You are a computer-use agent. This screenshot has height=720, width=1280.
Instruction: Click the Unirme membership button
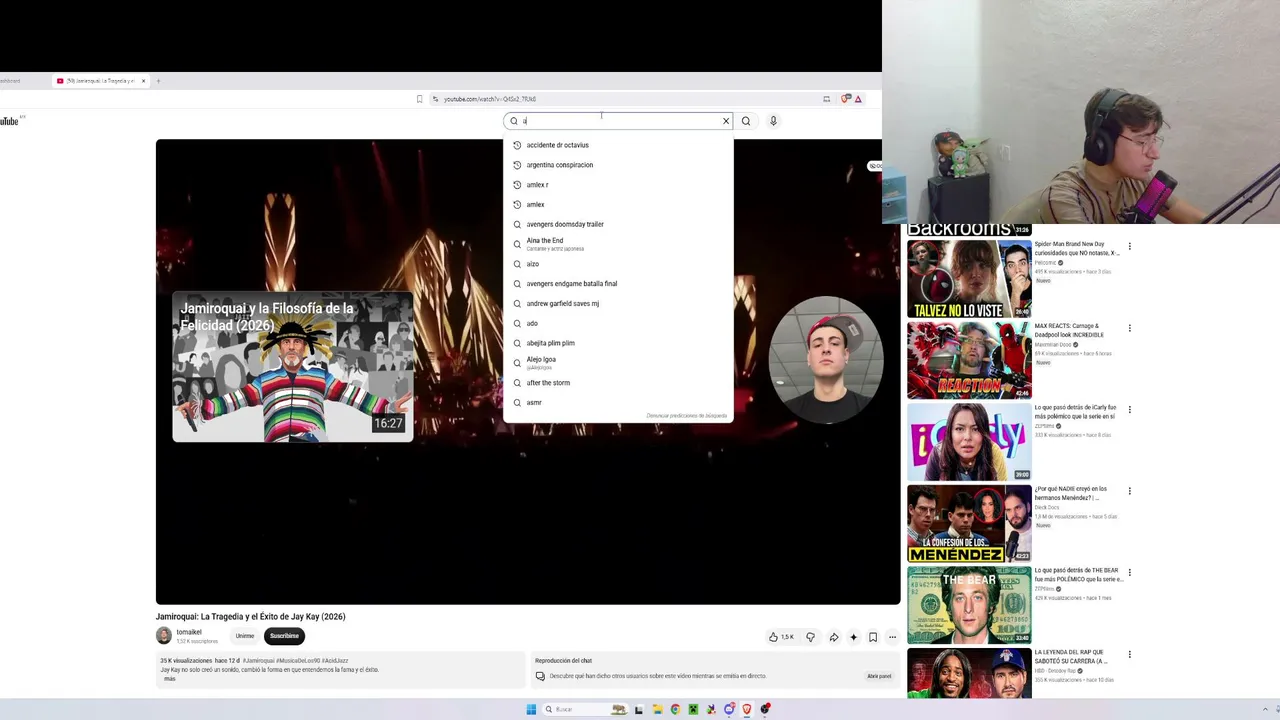coord(245,636)
